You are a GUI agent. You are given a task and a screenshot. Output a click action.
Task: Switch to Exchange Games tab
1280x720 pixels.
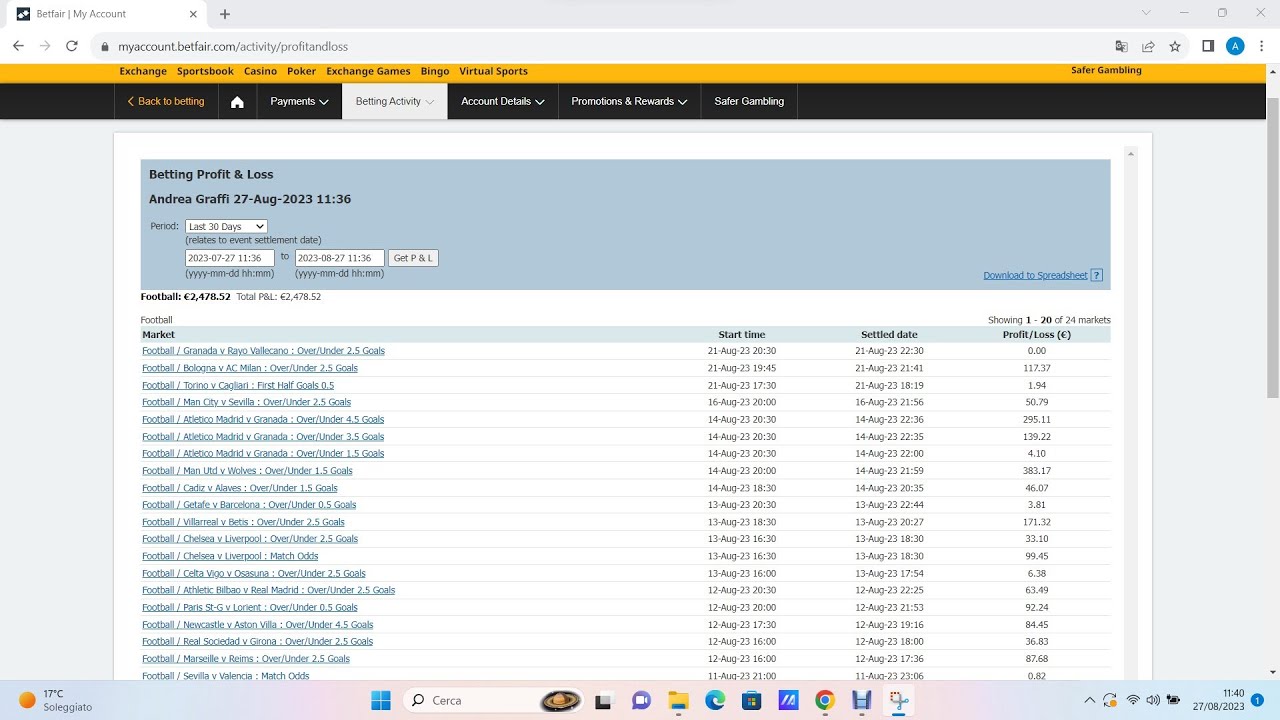coord(368,71)
